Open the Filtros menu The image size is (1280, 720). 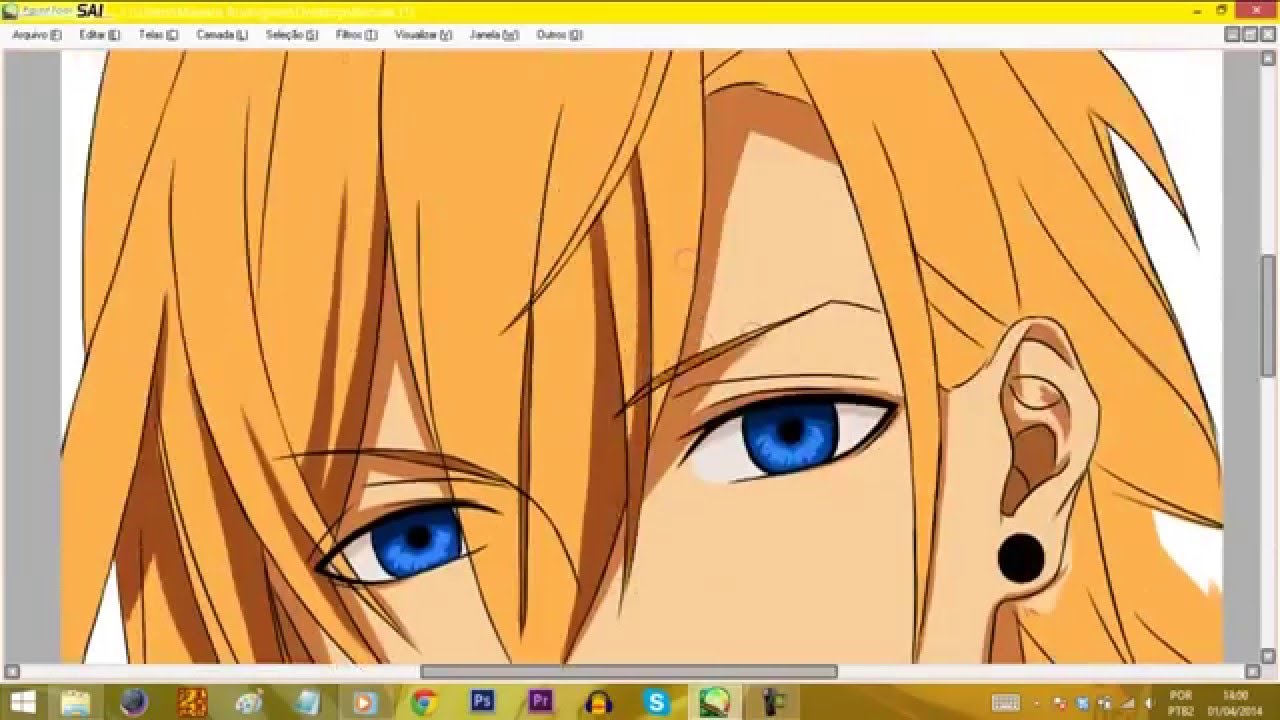coord(357,35)
